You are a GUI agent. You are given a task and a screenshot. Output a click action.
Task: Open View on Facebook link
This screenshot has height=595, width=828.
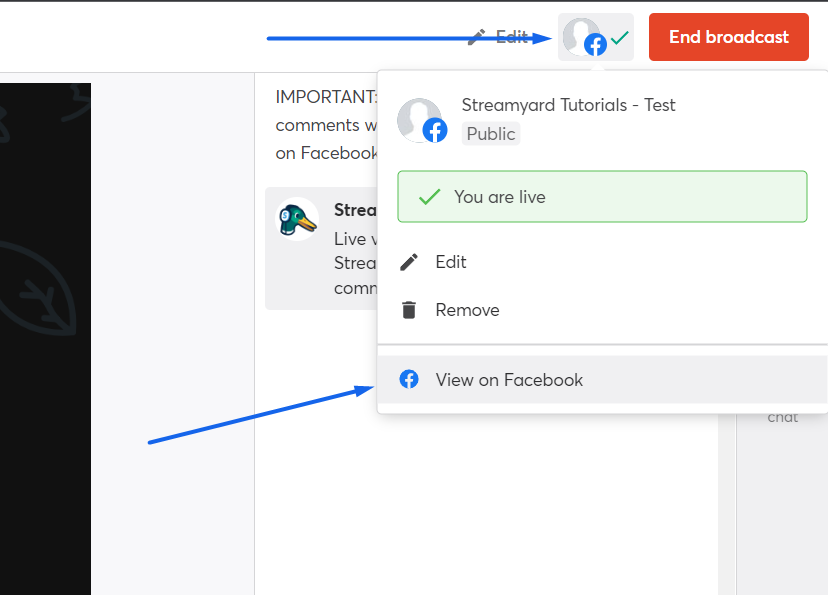(509, 380)
